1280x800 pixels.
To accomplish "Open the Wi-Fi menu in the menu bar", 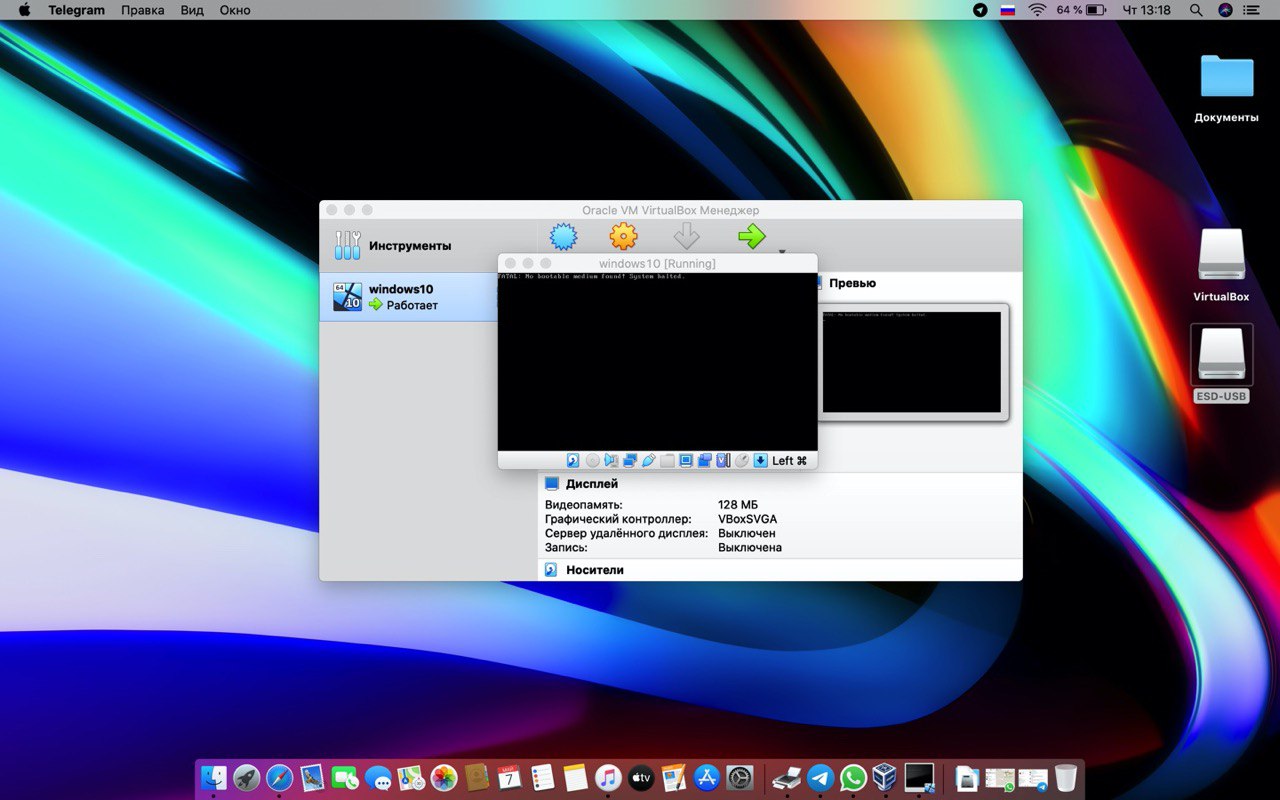I will (1037, 10).
